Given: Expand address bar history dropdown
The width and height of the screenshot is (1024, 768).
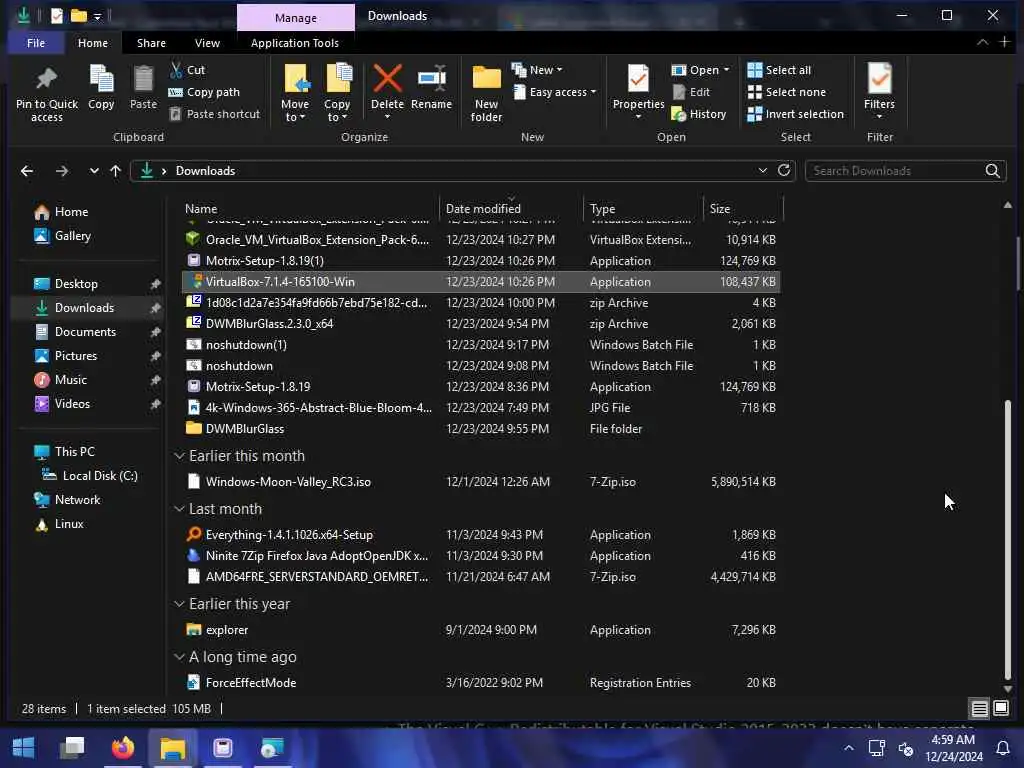Looking at the screenshot, I should click(762, 170).
